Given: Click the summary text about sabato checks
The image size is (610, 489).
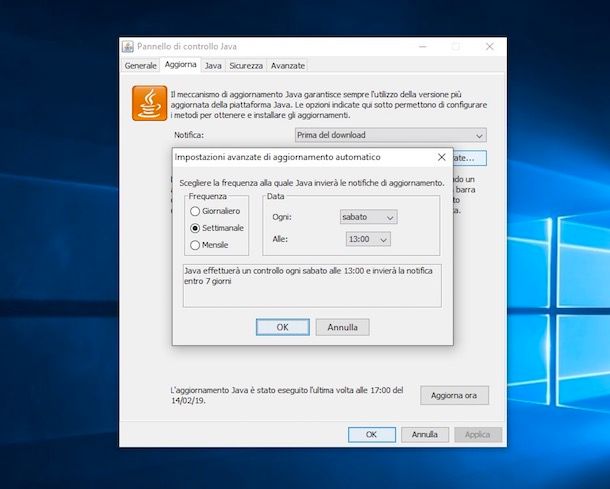Looking at the screenshot, I should (308, 276).
